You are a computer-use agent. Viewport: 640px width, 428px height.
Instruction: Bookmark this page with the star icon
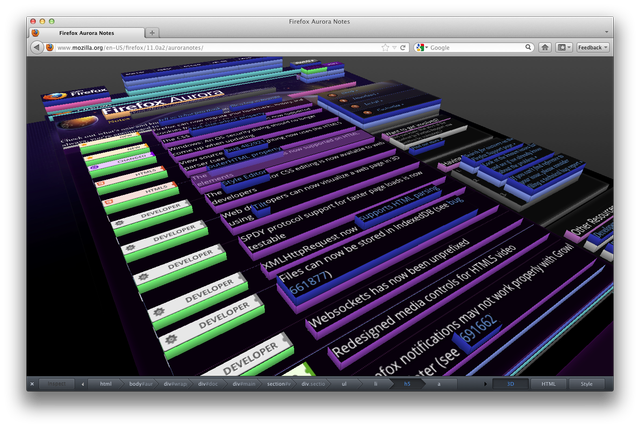point(385,47)
